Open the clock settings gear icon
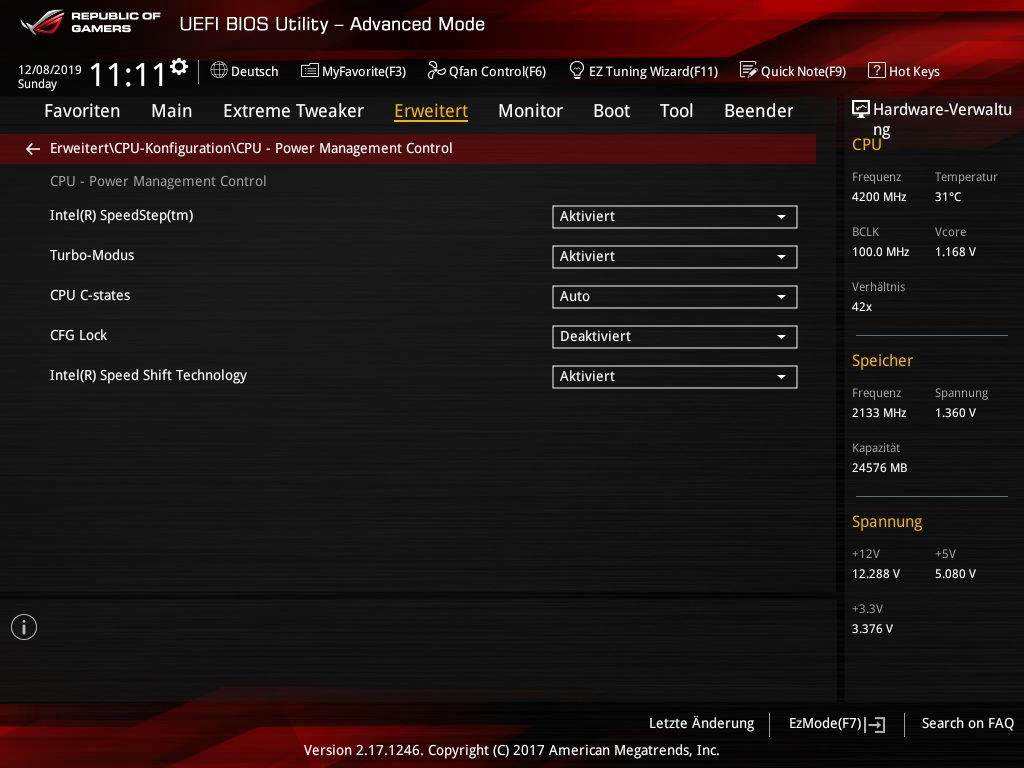Screen dimensions: 1024x768 (x=179, y=67)
